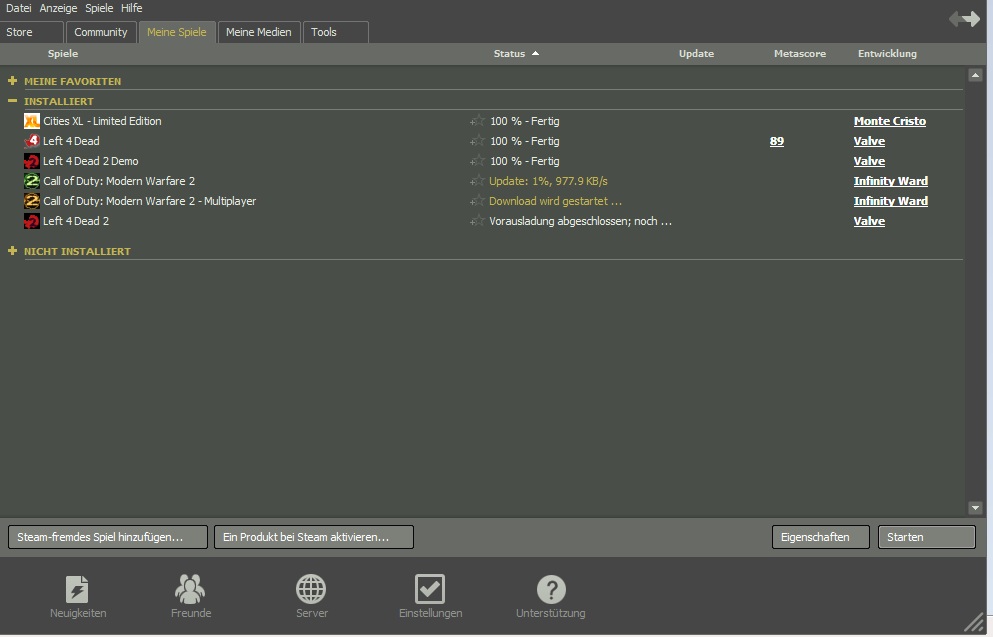Click the Modern Warfare 2 Multiplayer icon
993x637 pixels.
[x=32, y=201]
